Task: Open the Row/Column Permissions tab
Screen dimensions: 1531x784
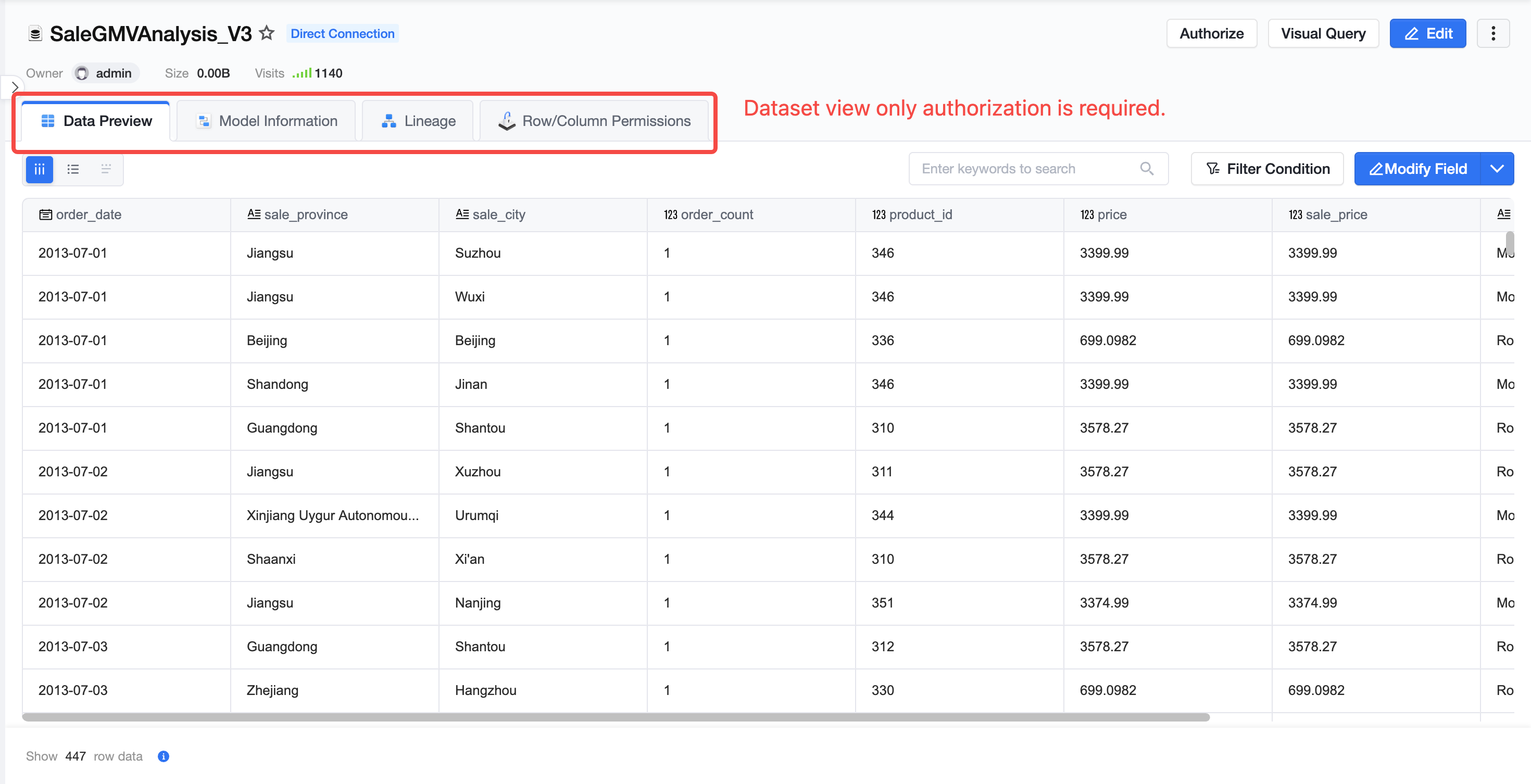Action: click(594, 121)
